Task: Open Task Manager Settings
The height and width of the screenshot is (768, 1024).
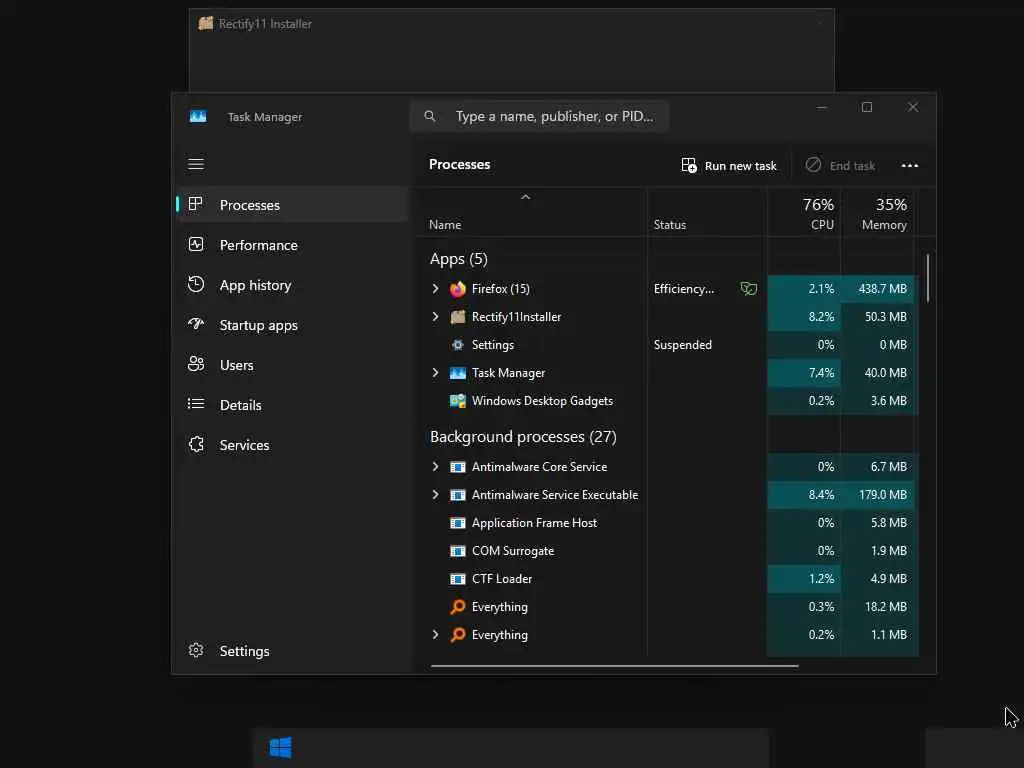Action: point(292,651)
